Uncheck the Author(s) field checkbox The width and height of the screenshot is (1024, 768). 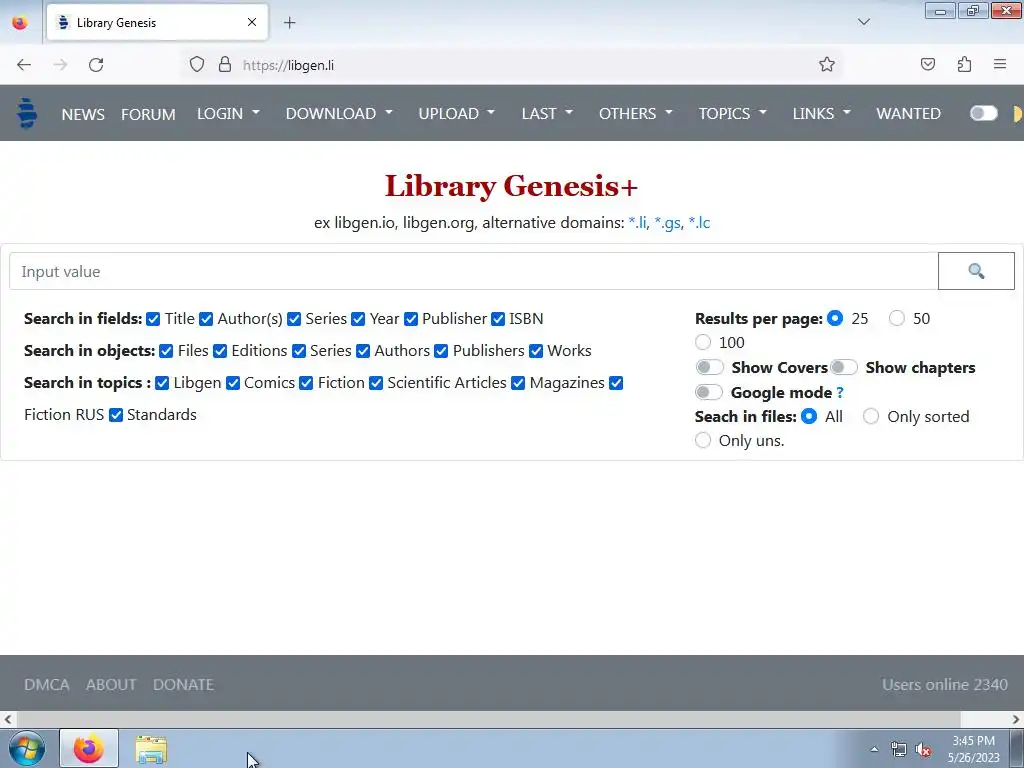206,319
